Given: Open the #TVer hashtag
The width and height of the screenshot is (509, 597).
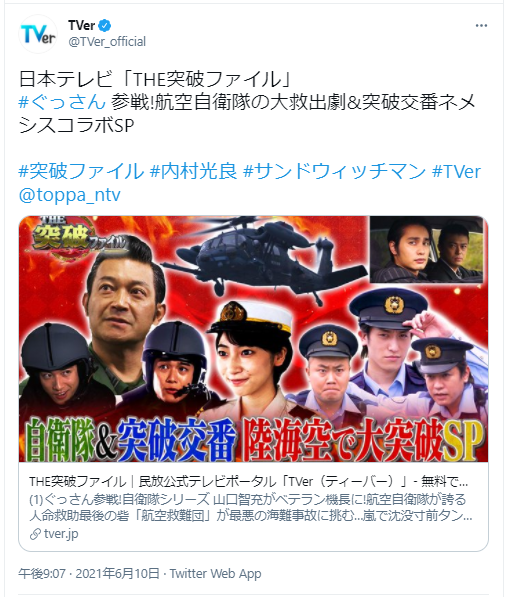Looking at the screenshot, I should pyautogui.click(x=456, y=171).
